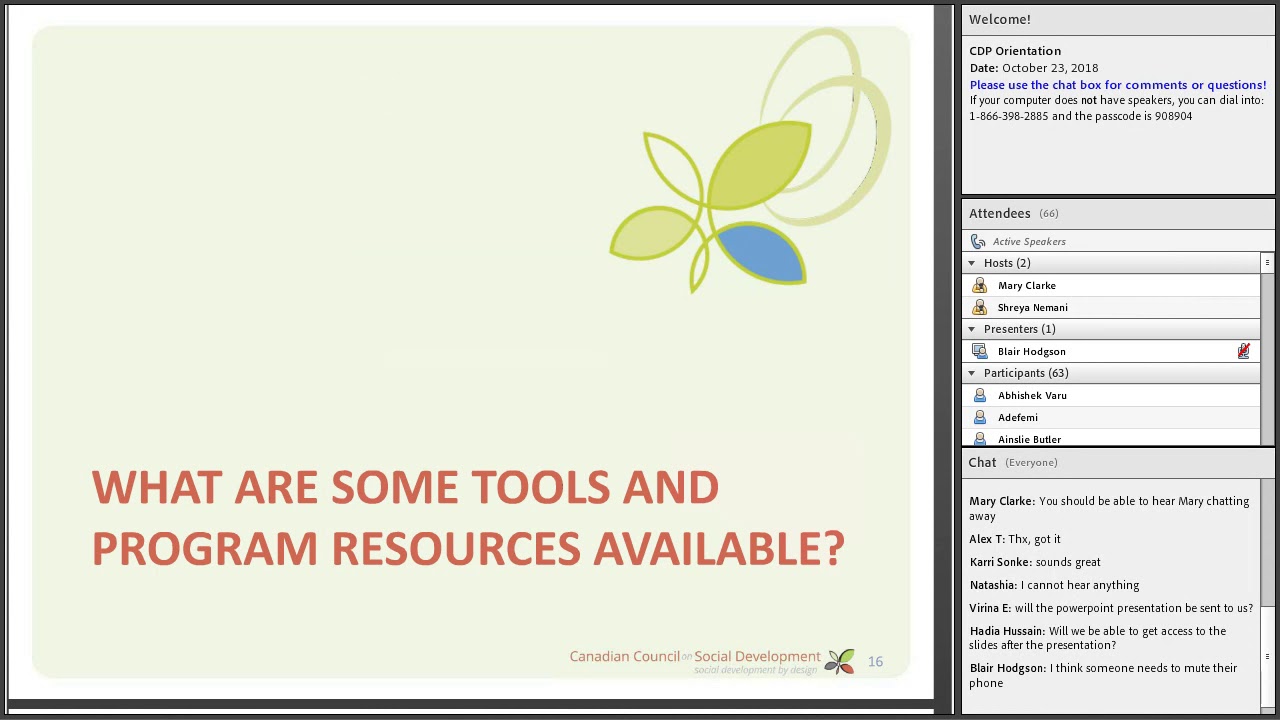The image size is (1280, 720).
Task: Click Ainslie Butler's participant icon
Action: tap(979, 439)
